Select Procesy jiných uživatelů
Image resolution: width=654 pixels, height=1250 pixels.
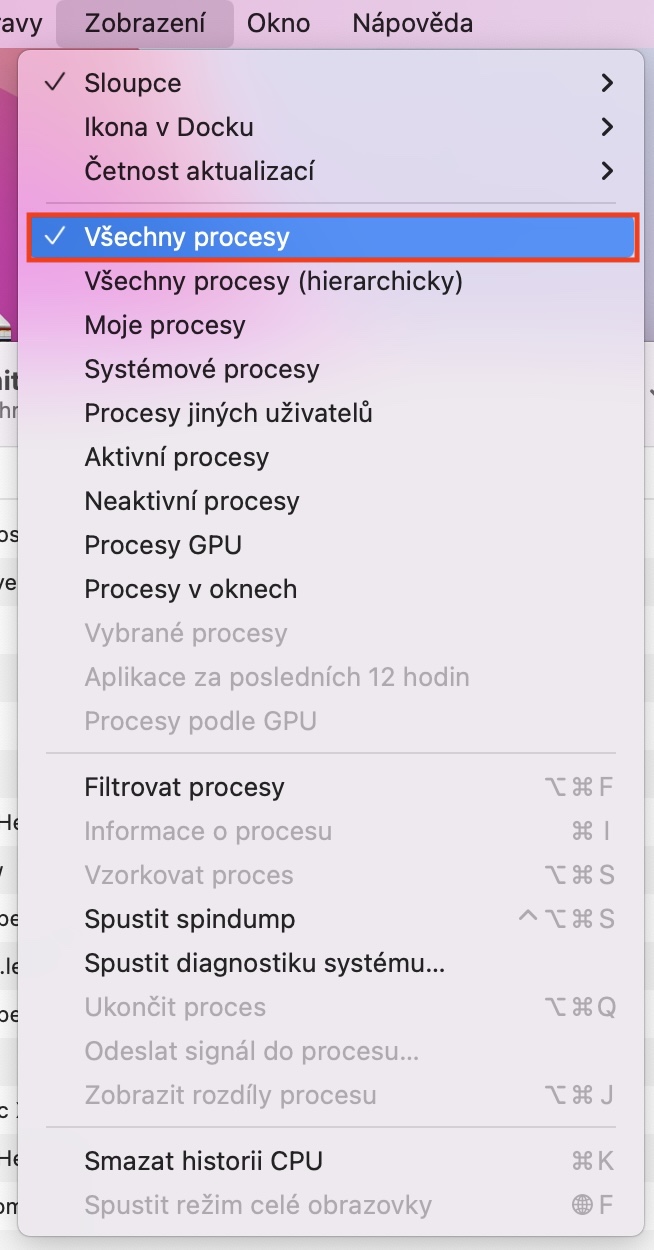pyautogui.click(x=228, y=413)
